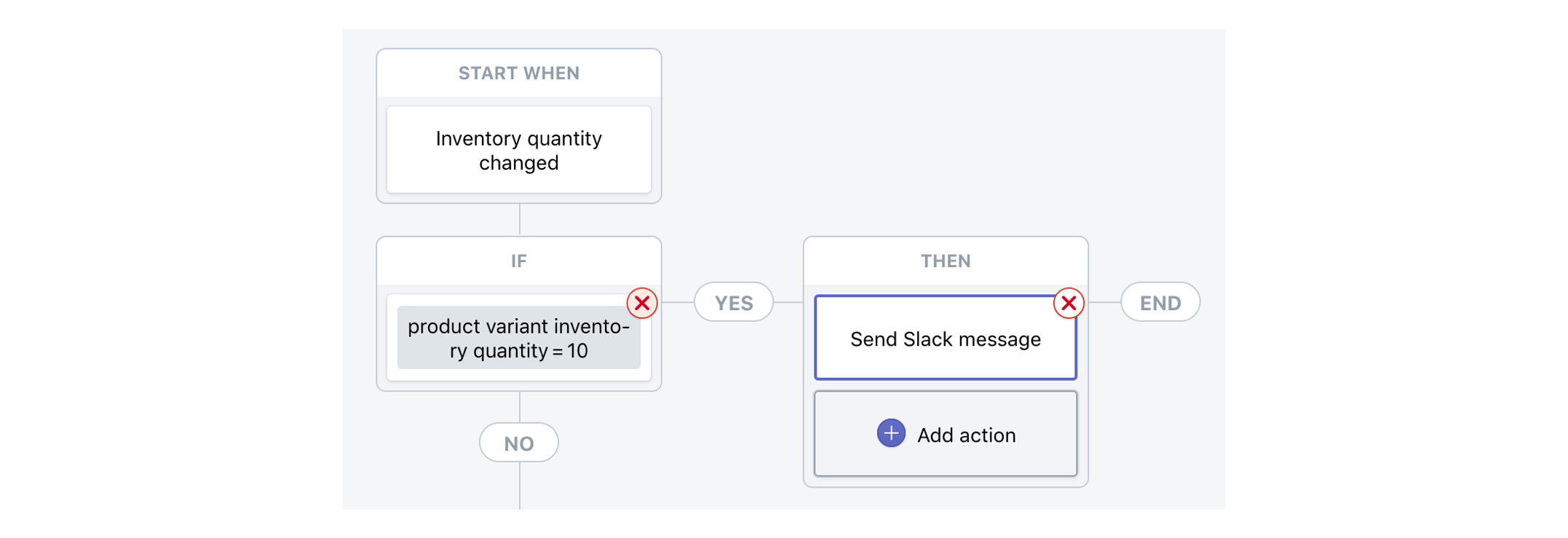
Task: Select the Send Slack message action card
Action: pos(945,339)
